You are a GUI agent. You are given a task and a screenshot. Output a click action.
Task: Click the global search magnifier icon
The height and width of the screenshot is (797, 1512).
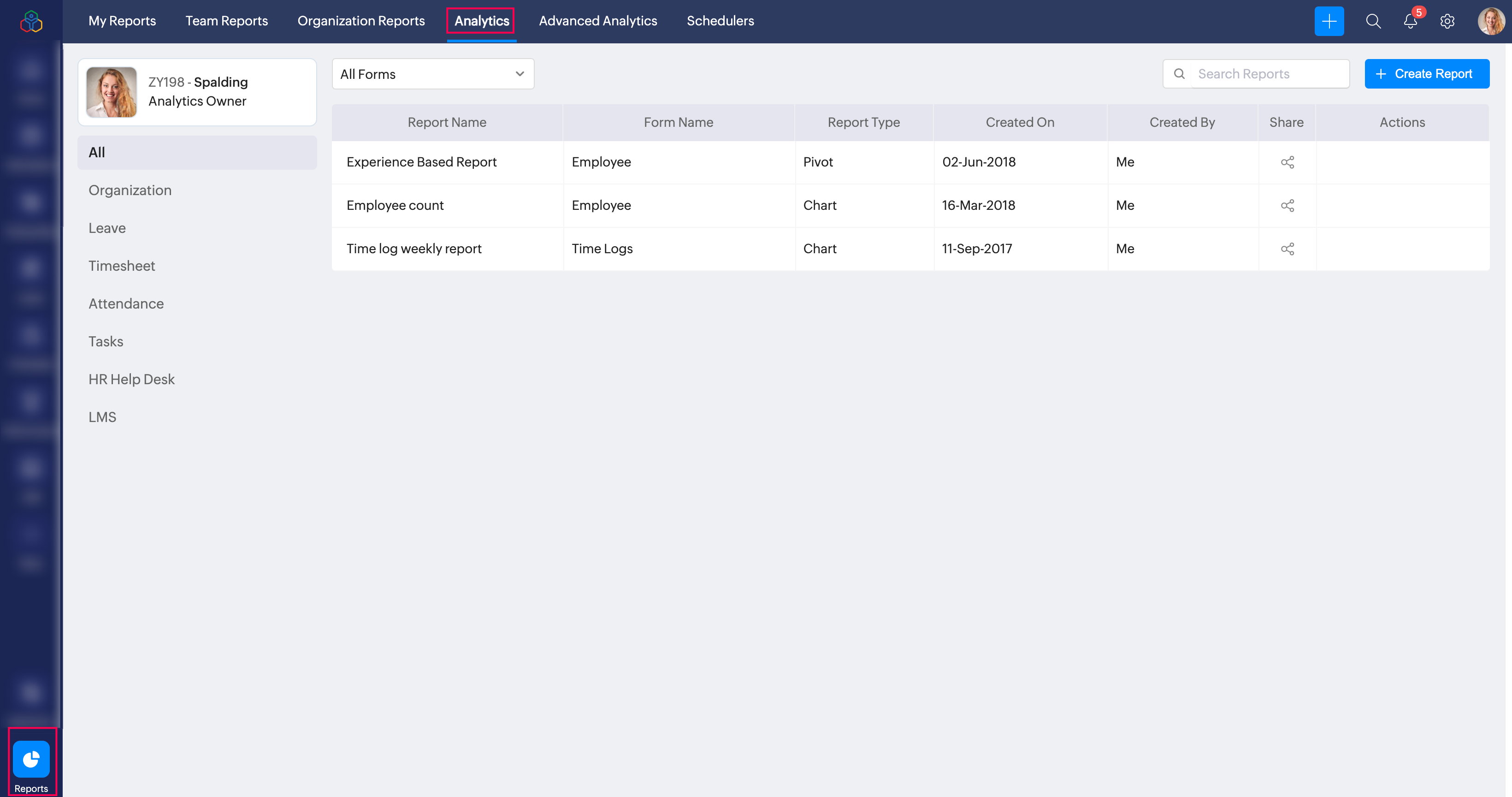click(1373, 21)
